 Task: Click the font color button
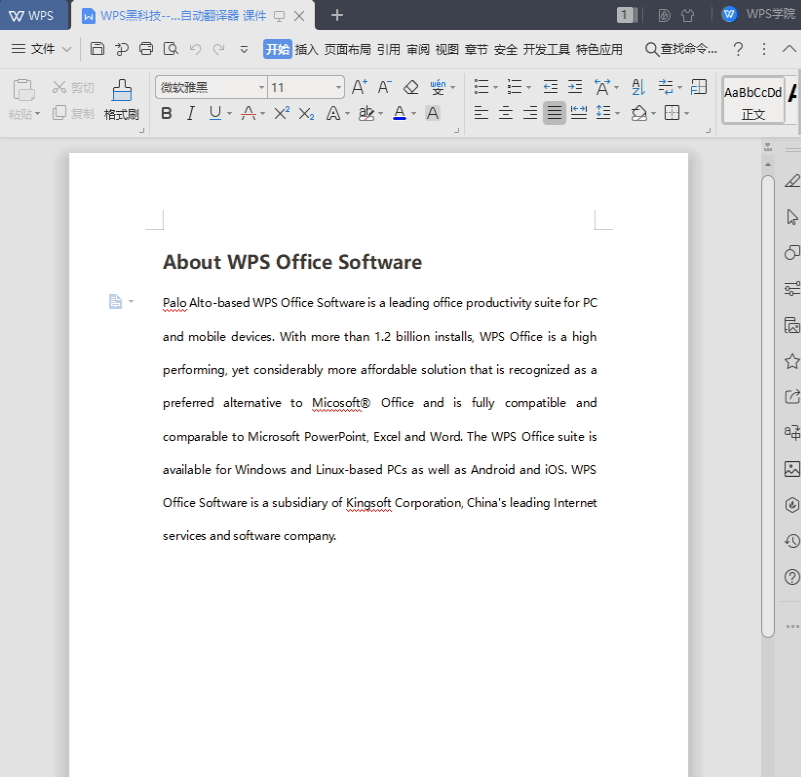[x=399, y=113]
